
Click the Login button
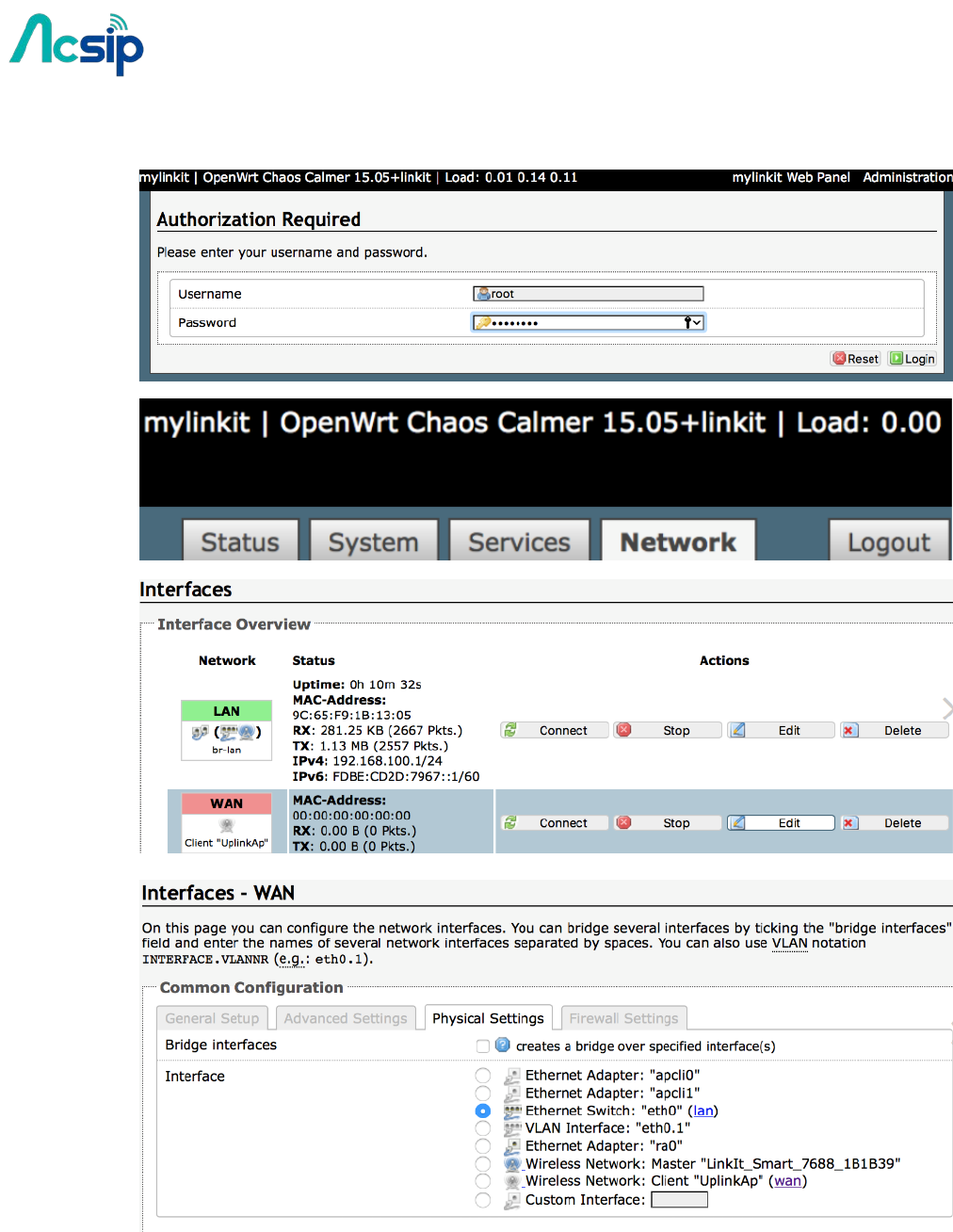(x=913, y=359)
